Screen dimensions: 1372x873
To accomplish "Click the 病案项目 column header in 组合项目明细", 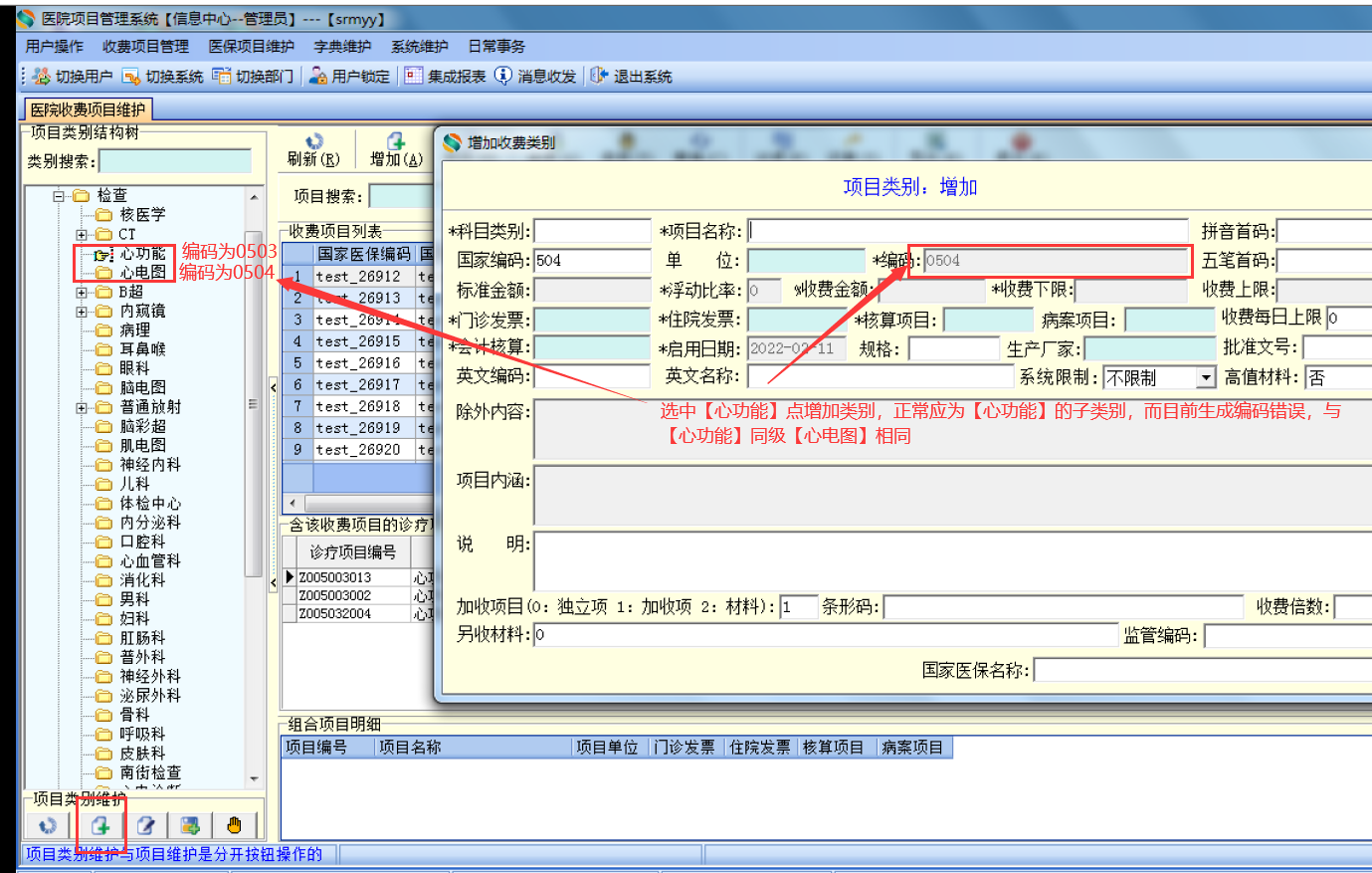I will pos(914,748).
